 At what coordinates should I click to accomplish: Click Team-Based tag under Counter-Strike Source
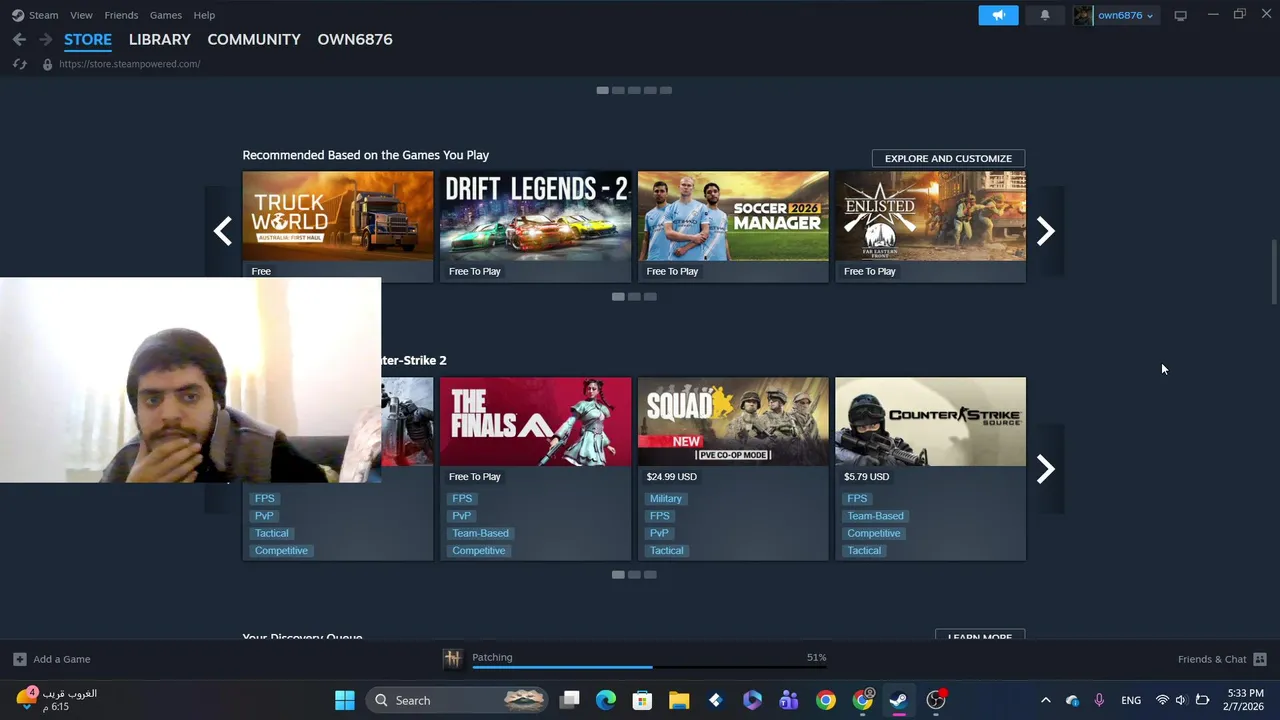click(875, 516)
